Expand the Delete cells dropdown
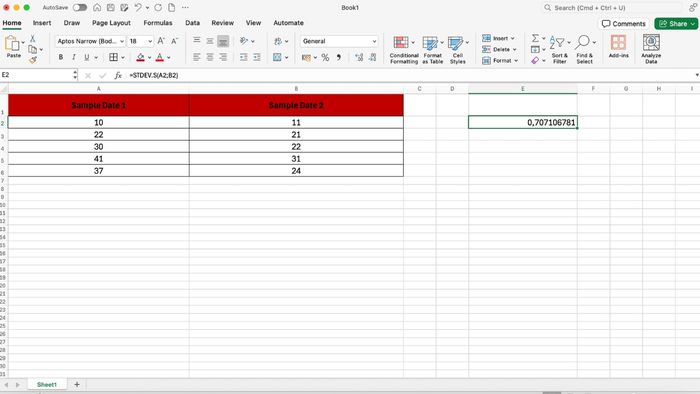The width and height of the screenshot is (700, 394). pyautogui.click(x=514, y=50)
